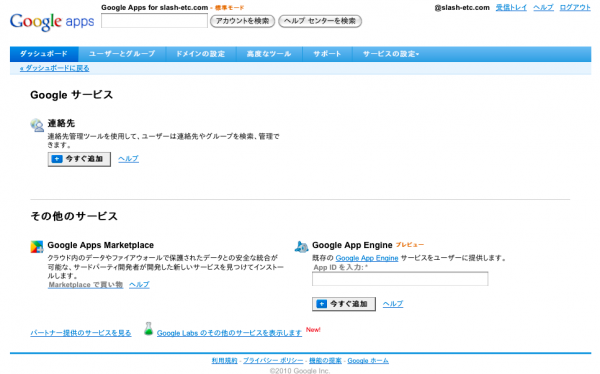Open the Google ホーム footer link

click(x=368, y=361)
